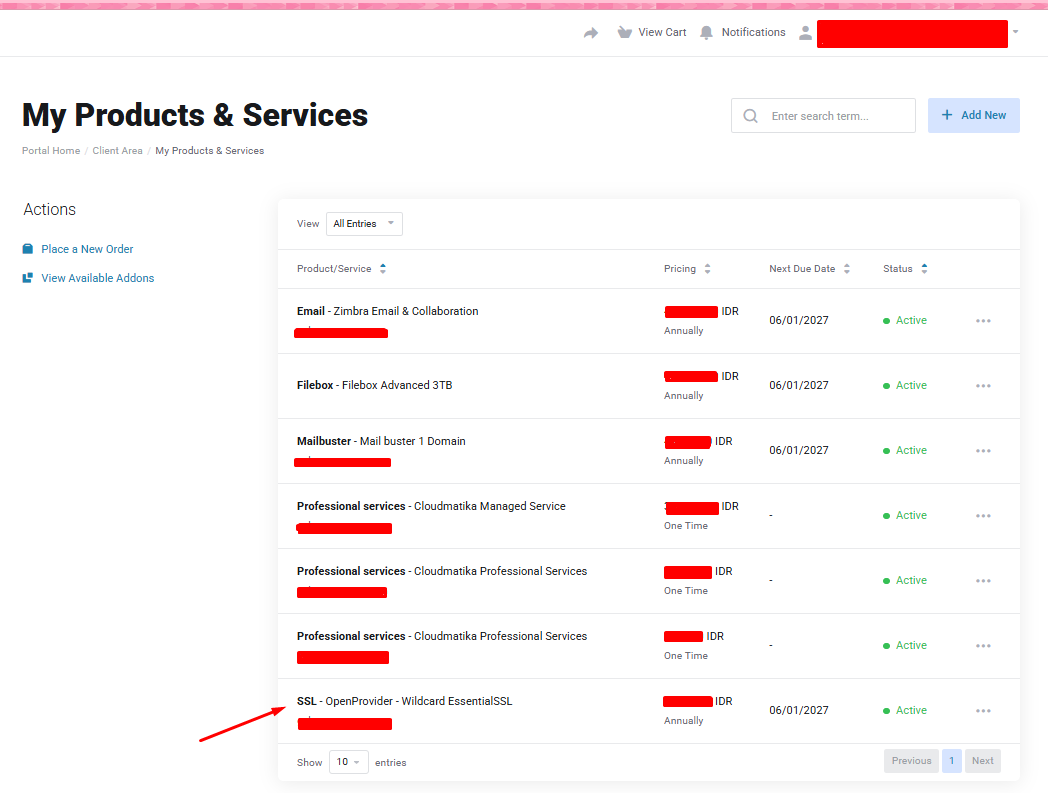
Task: Click the share arrow icon in top bar
Action: 591,33
